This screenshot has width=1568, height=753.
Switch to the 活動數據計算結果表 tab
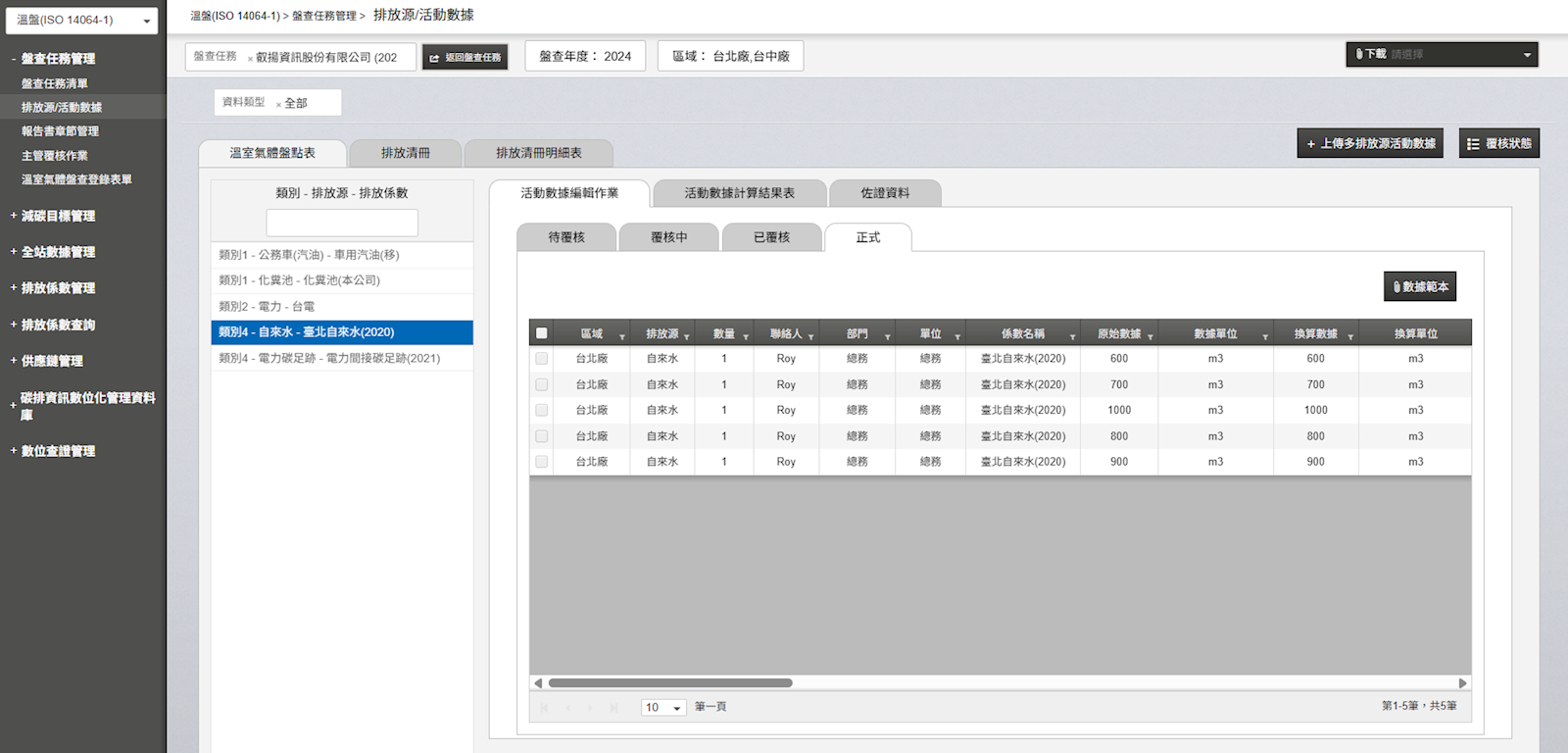tap(739, 193)
